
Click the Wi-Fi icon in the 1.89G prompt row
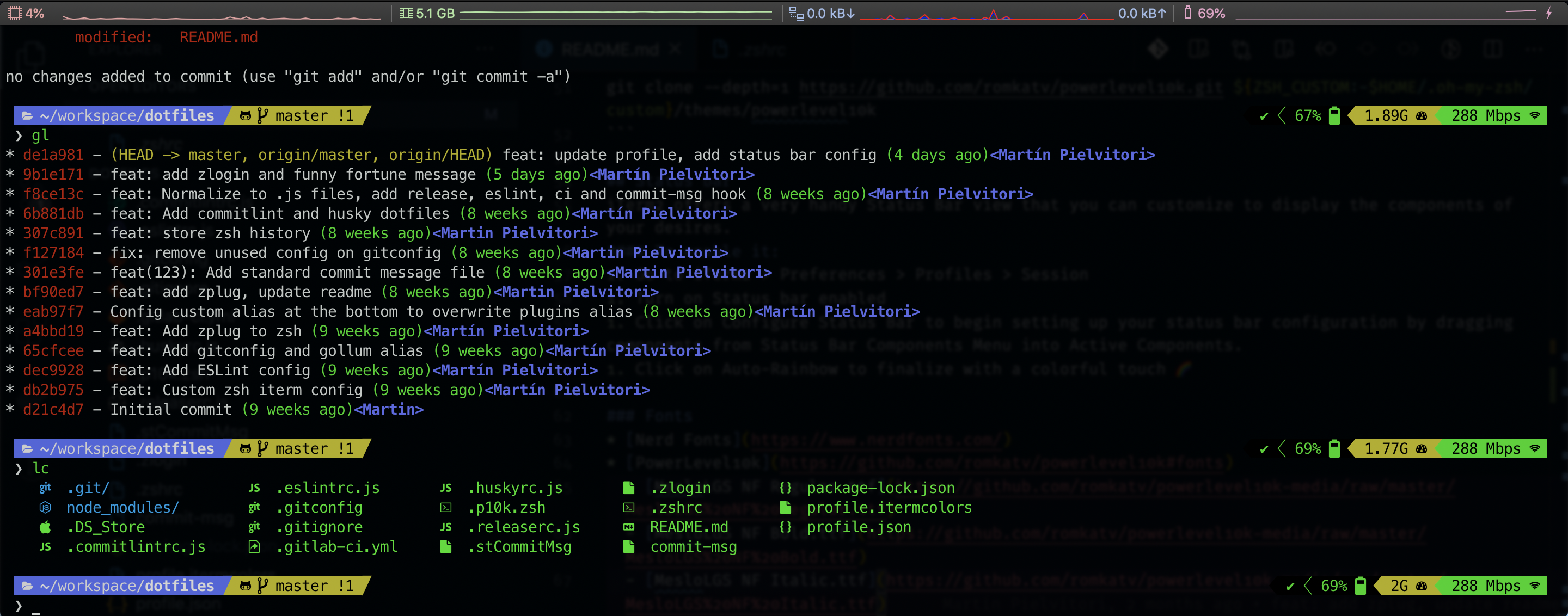point(1535,115)
